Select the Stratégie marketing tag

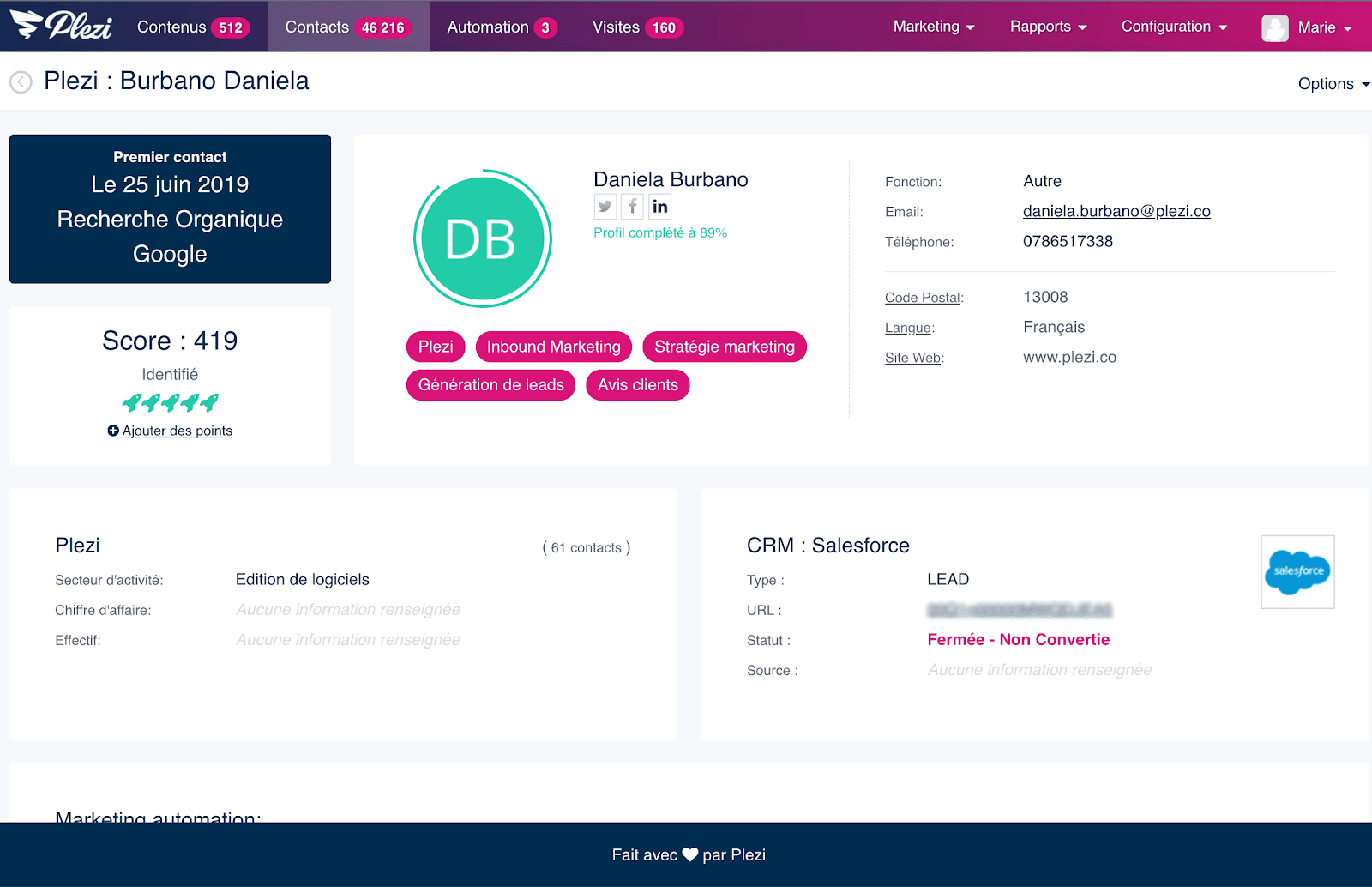tap(725, 347)
